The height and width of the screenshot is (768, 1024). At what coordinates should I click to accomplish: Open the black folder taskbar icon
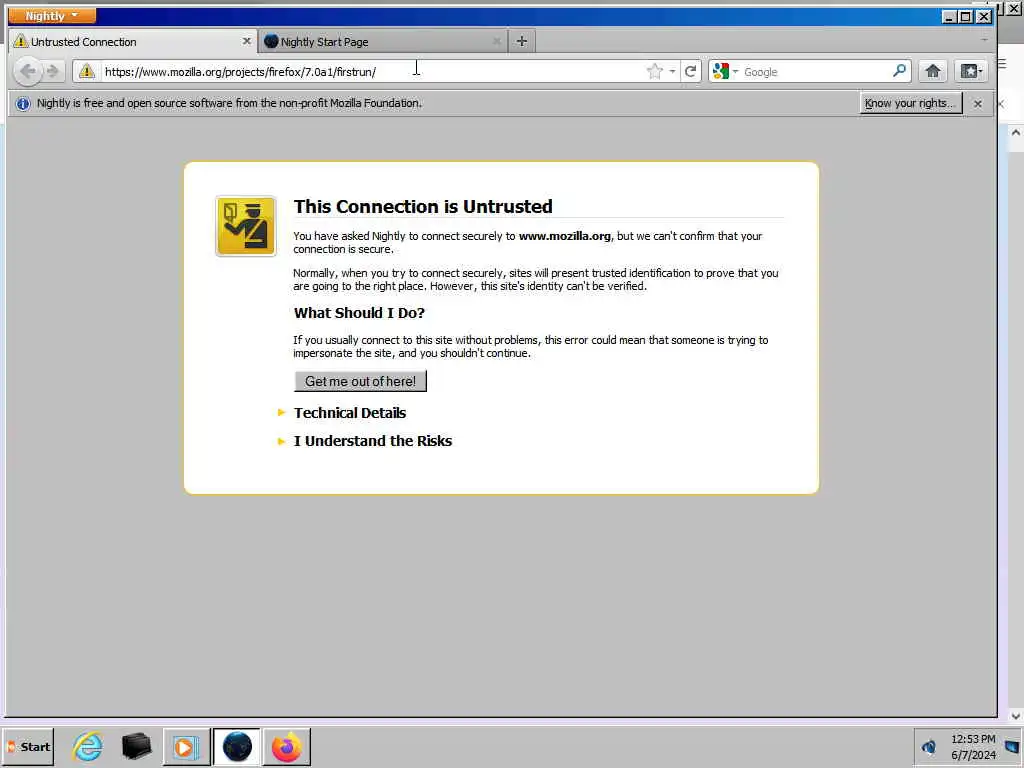click(x=136, y=746)
